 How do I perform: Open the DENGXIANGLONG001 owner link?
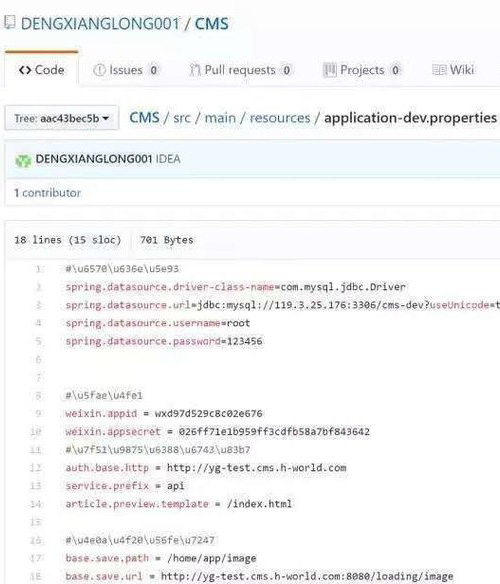[100, 24]
